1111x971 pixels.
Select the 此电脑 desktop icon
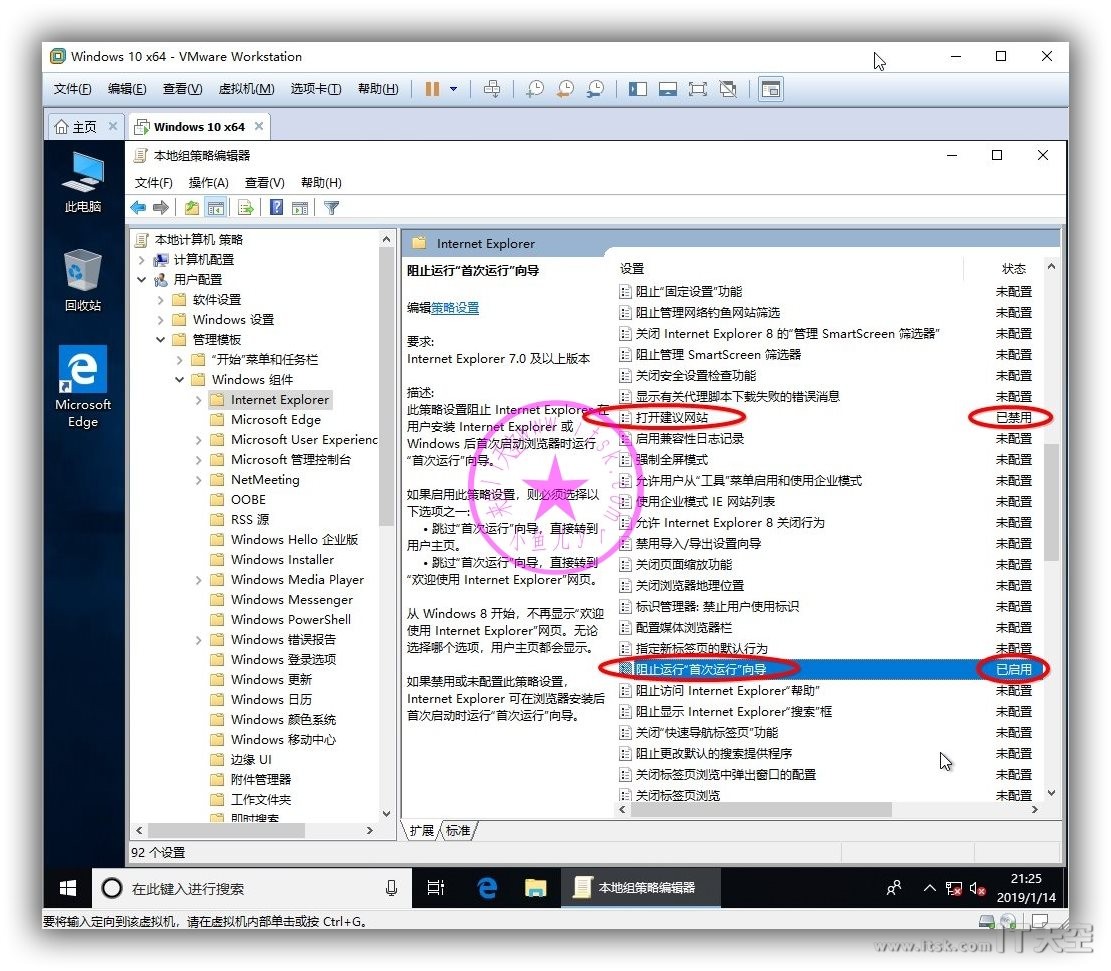pyautogui.click(x=83, y=183)
